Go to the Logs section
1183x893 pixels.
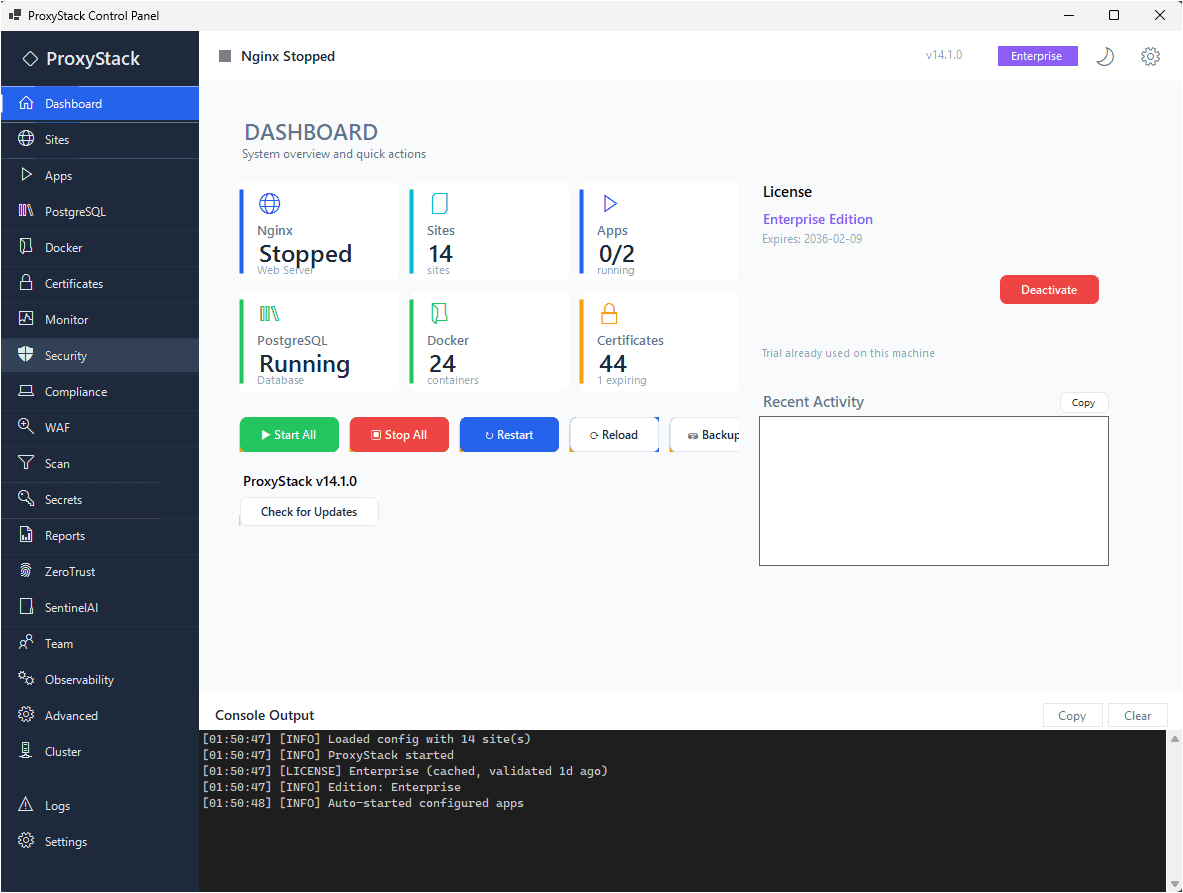pyautogui.click(x=58, y=805)
